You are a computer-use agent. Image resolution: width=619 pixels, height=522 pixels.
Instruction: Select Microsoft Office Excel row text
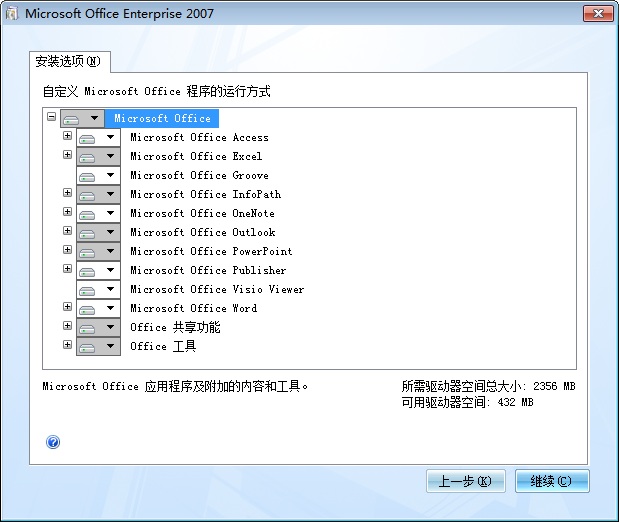tap(196, 156)
